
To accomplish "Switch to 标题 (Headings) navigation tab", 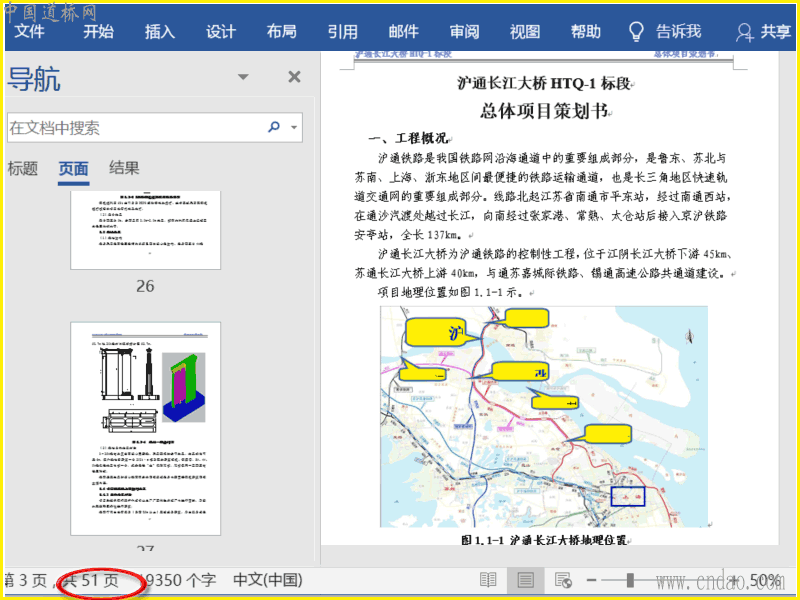I will coord(23,169).
